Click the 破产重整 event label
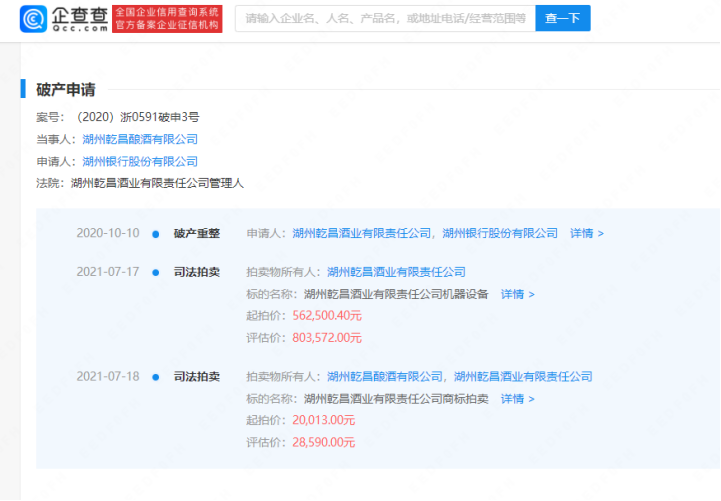 pos(196,233)
